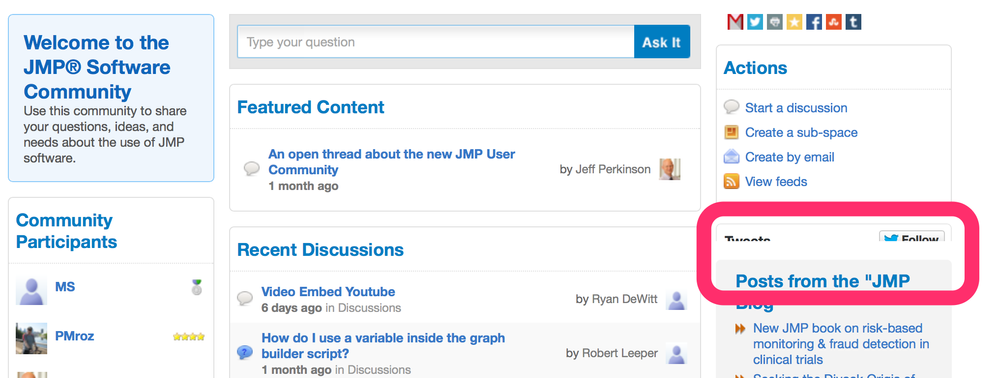This screenshot has height=378, width=999.
Task: Open View feeds link
Action: pos(776,182)
